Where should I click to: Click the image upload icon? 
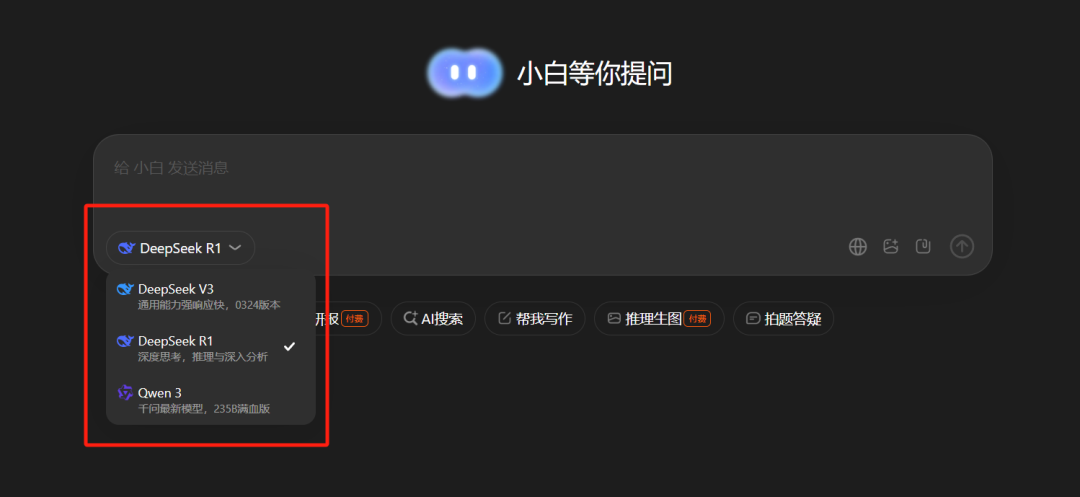891,246
